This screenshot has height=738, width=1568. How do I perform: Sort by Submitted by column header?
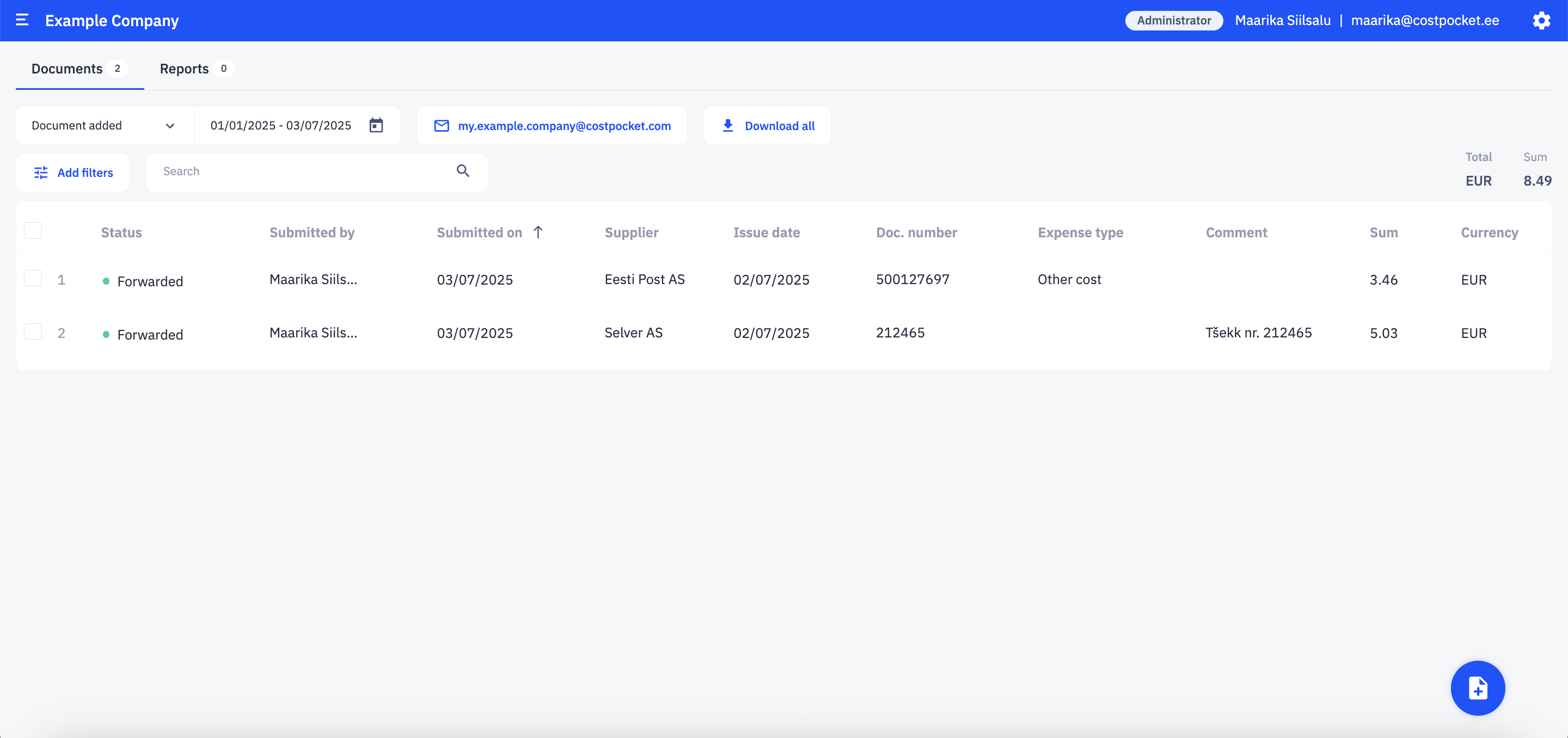pos(311,232)
